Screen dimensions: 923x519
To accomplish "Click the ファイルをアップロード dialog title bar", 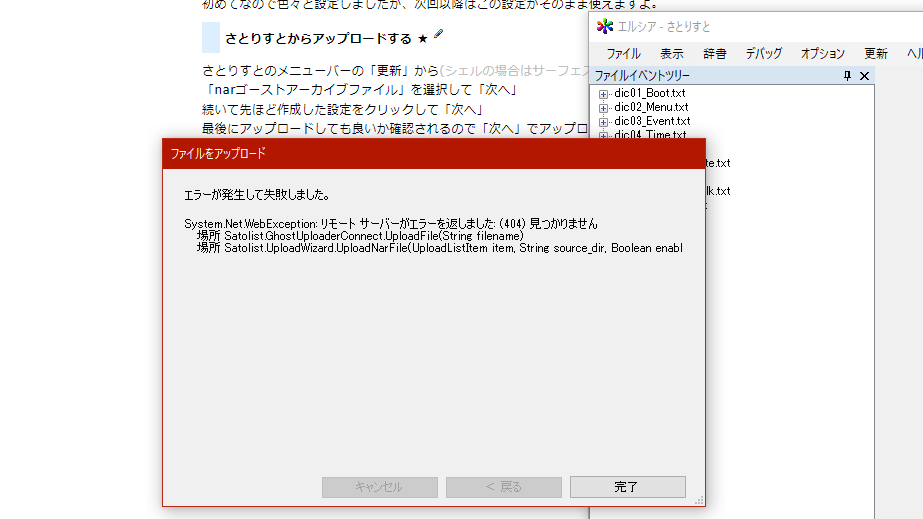I will [x=434, y=154].
